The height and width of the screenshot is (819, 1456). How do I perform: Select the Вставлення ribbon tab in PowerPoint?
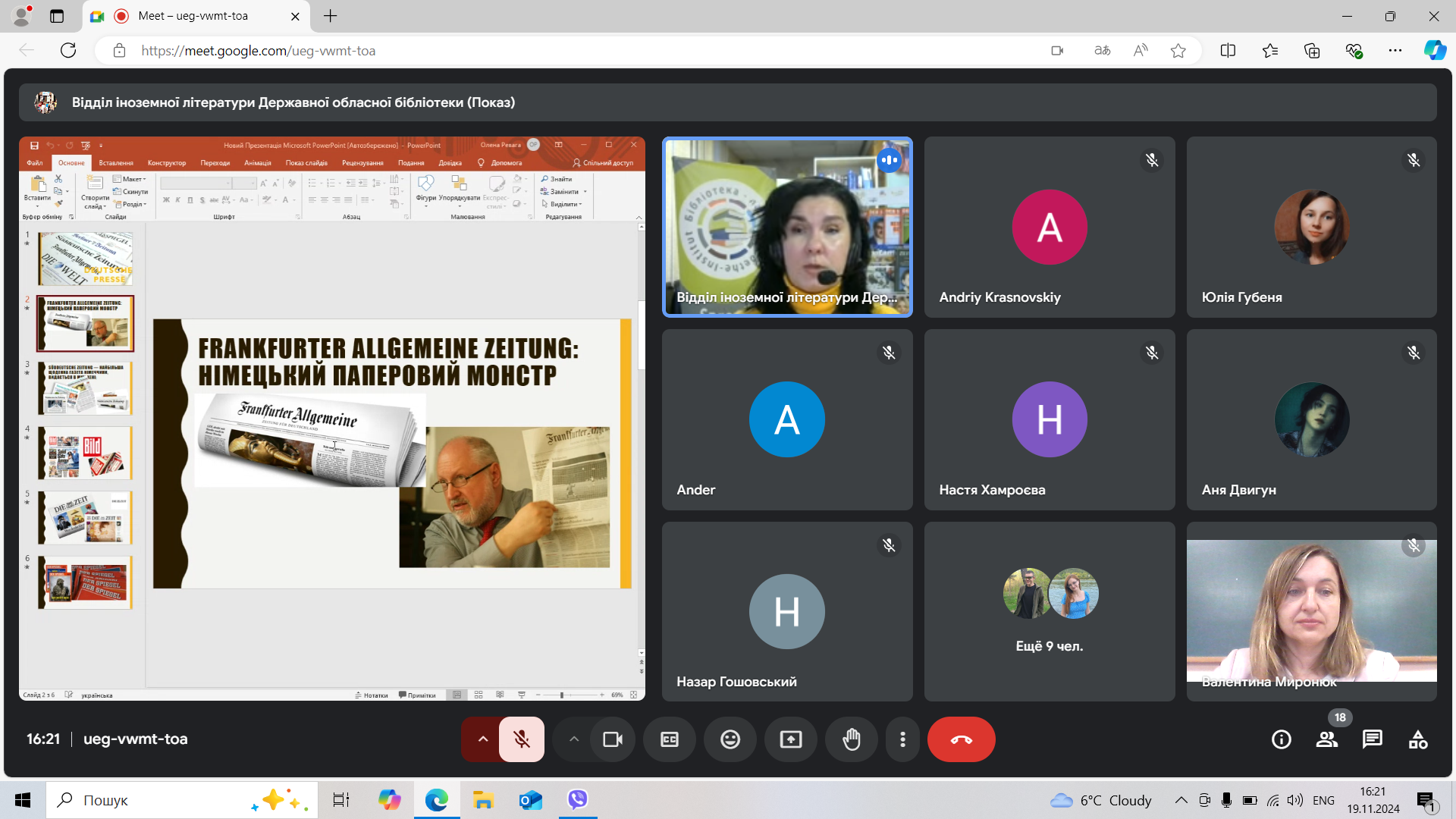pyautogui.click(x=116, y=163)
